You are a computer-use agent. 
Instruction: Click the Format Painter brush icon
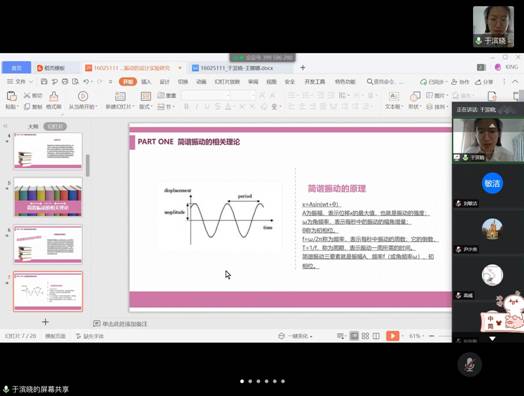(53, 96)
